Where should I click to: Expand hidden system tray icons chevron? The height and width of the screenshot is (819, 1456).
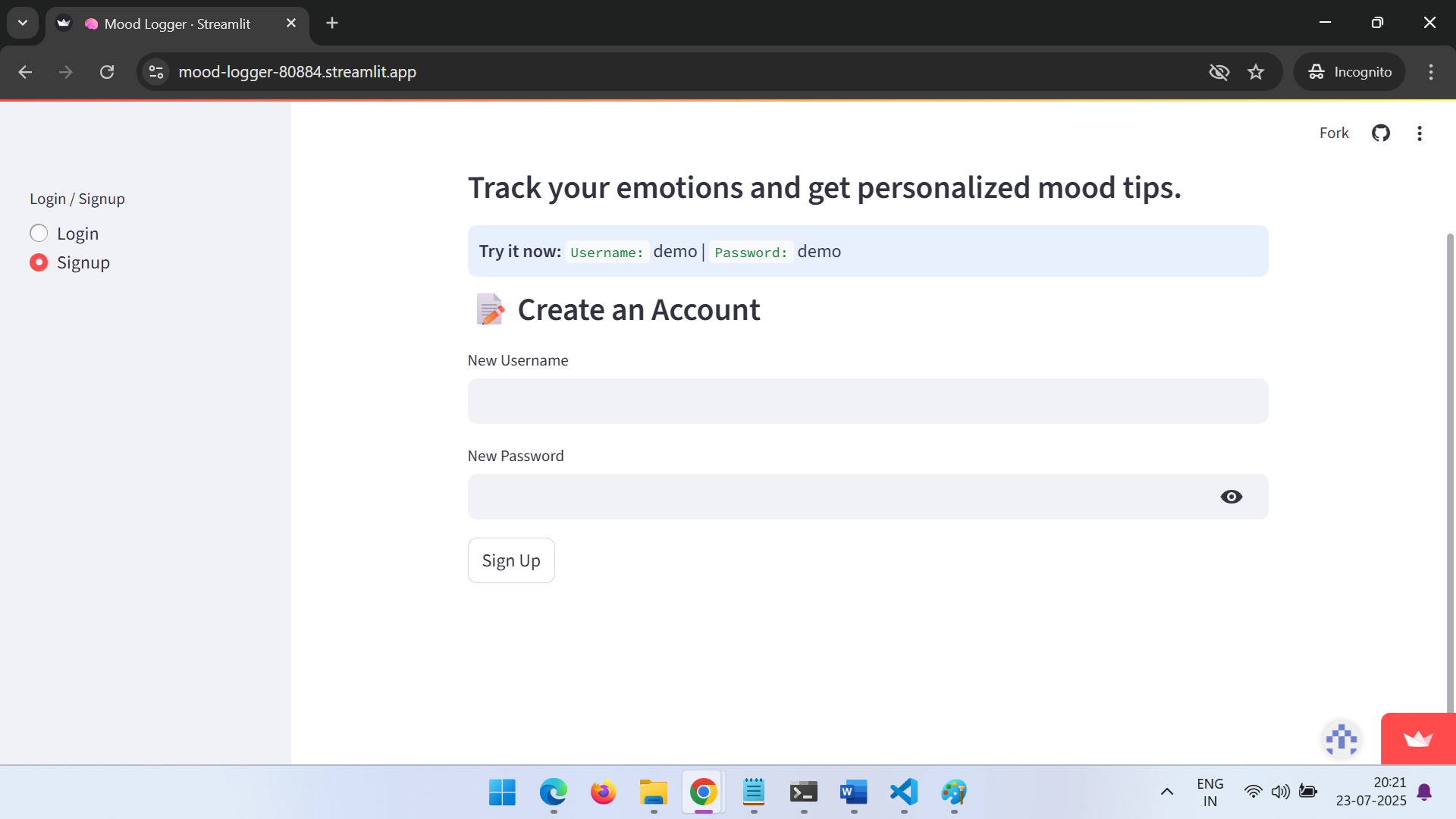[1167, 792]
